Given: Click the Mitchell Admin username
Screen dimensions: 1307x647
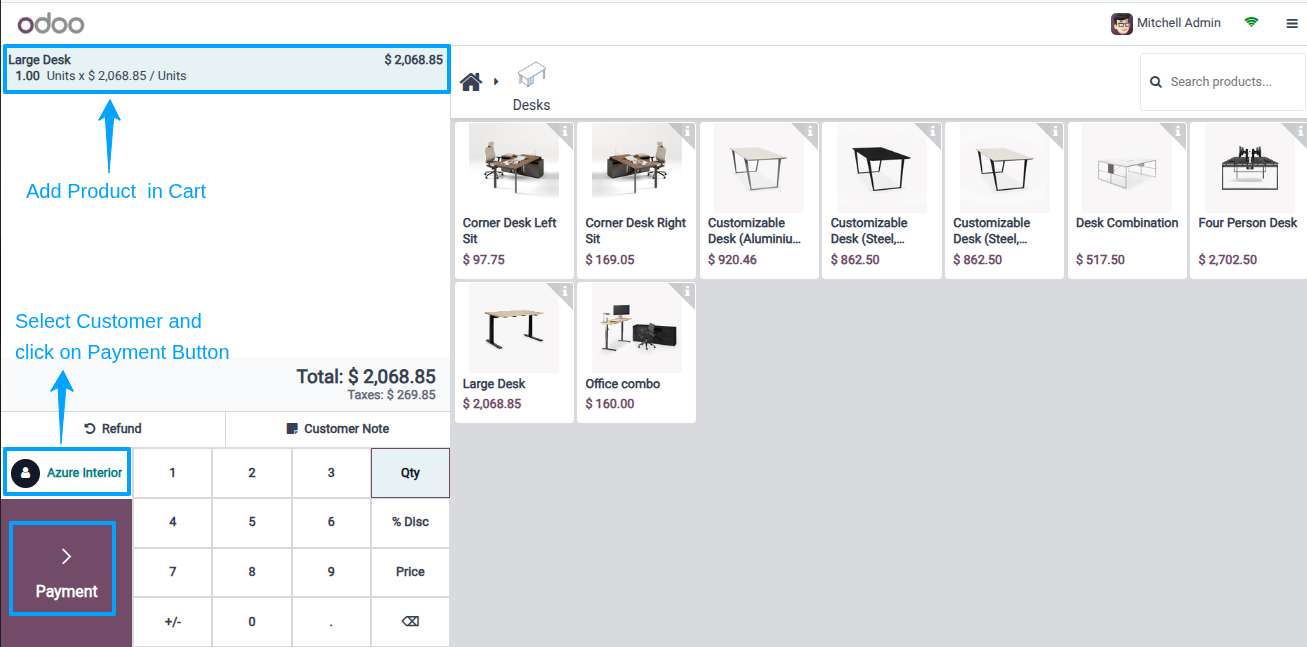Looking at the screenshot, I should point(1179,23).
